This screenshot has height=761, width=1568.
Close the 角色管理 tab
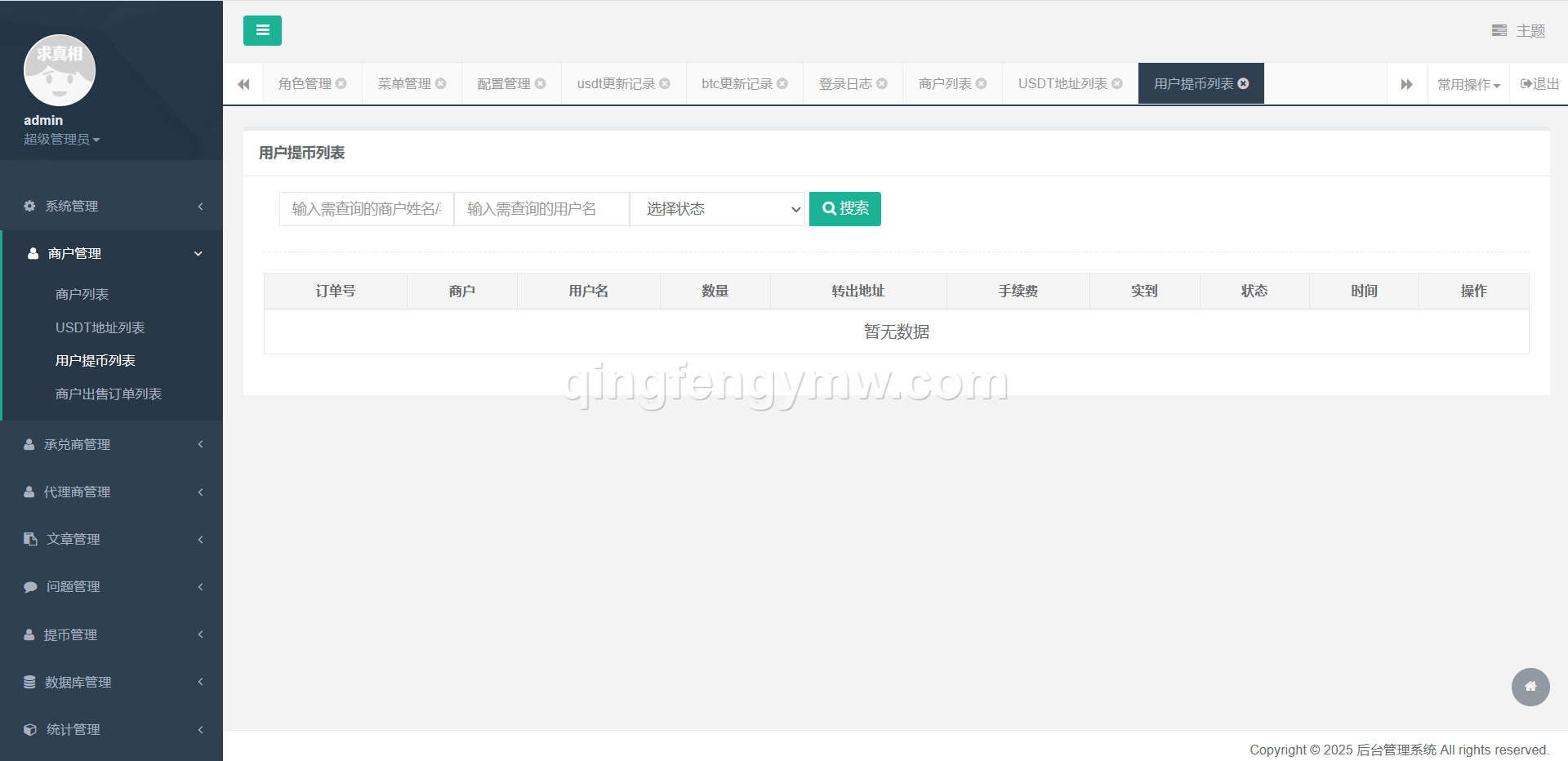click(x=341, y=83)
